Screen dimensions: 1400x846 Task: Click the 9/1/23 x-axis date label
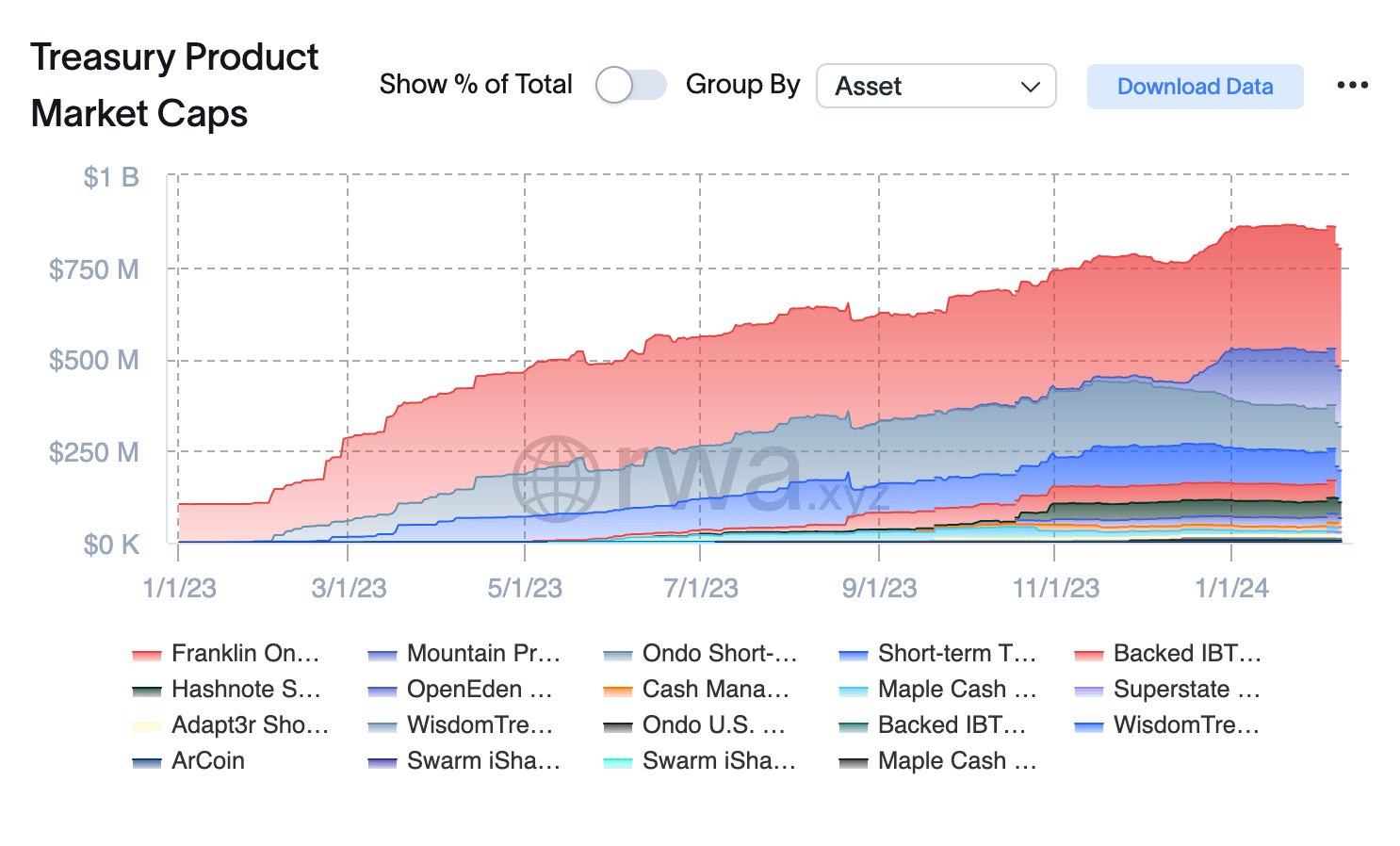(879, 588)
